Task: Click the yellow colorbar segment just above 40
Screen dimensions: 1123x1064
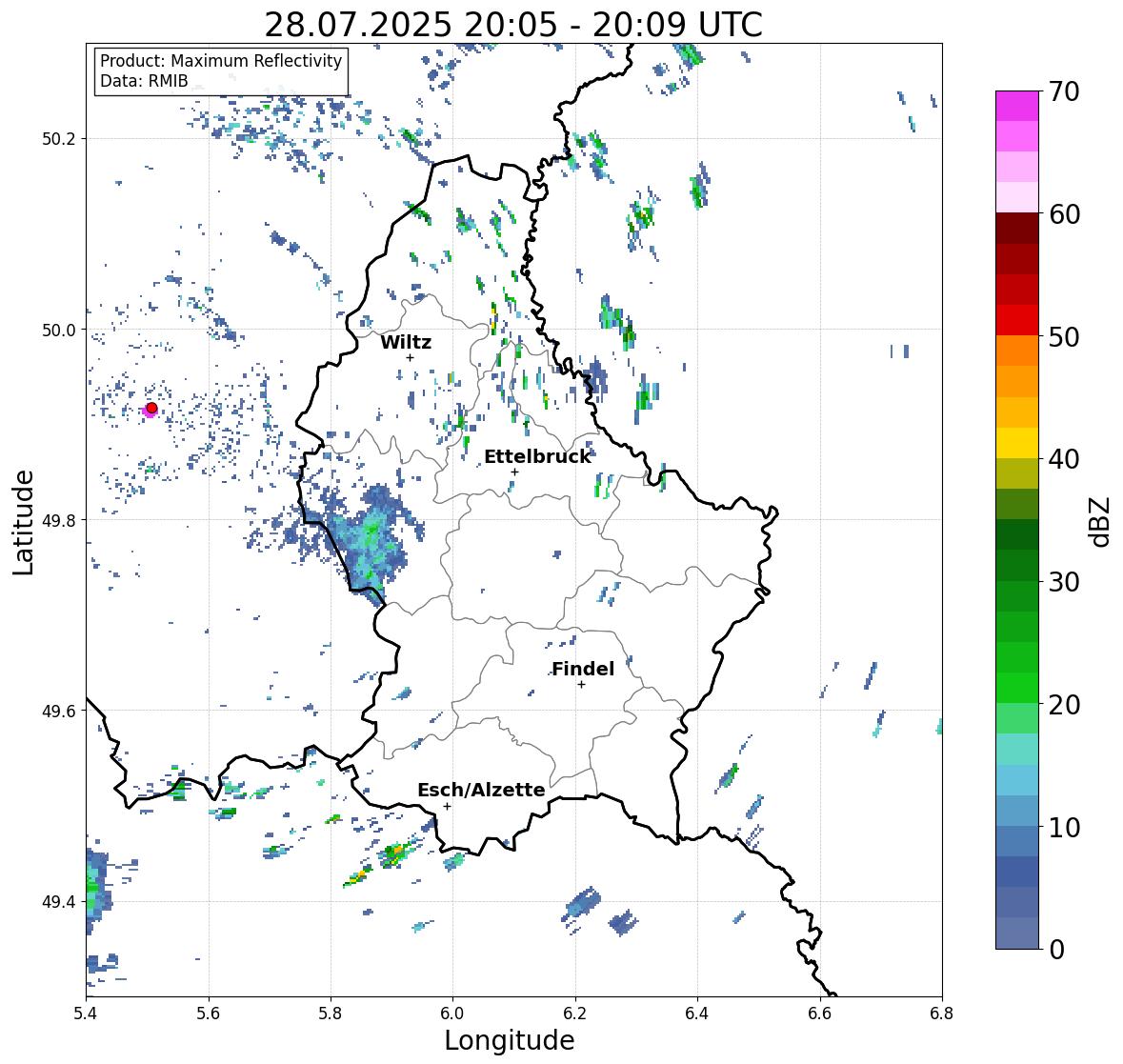Action: pyautogui.click(x=1017, y=443)
